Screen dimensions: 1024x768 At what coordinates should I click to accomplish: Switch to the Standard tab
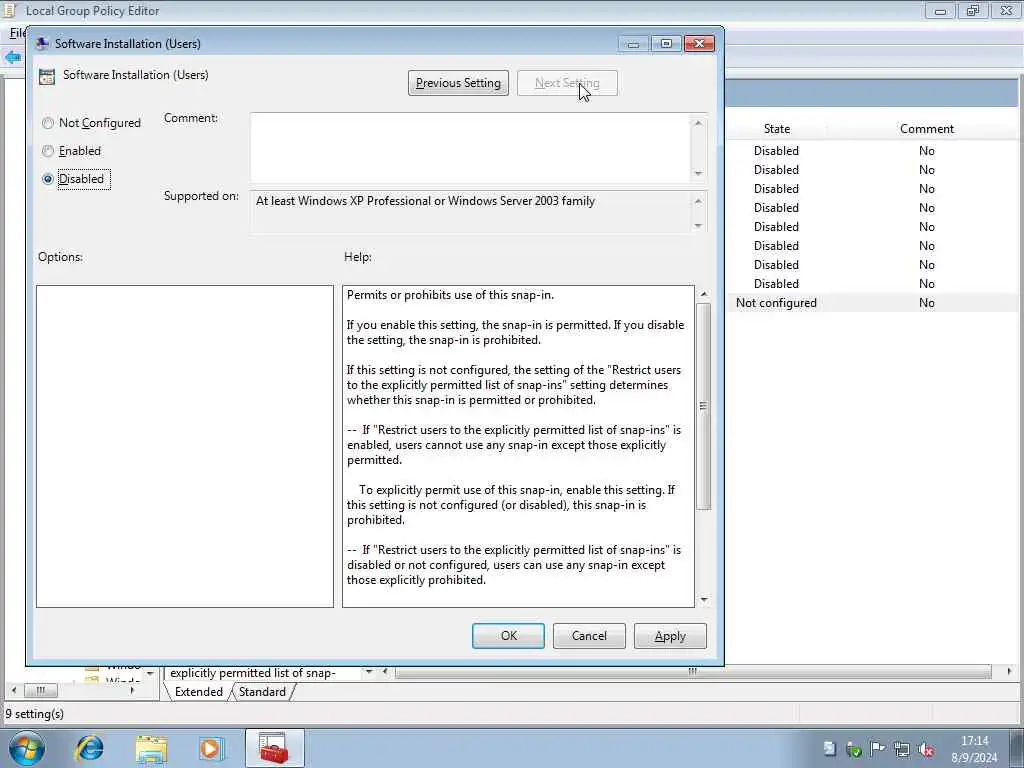tap(262, 692)
